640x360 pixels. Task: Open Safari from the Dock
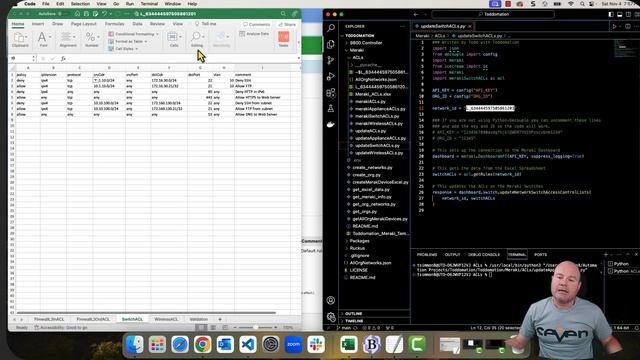click(x=180, y=344)
